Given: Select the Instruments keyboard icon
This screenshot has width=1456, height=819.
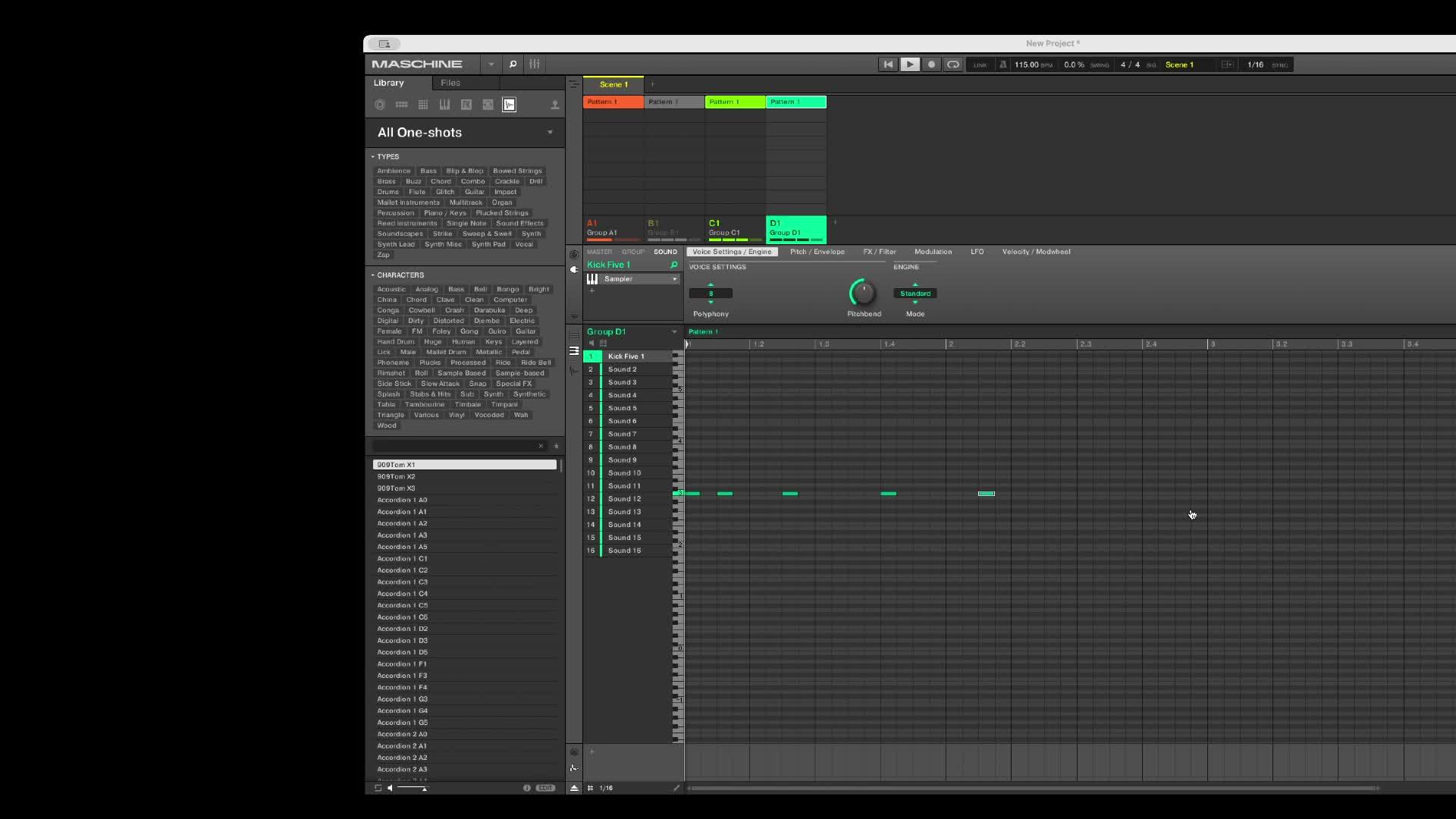Looking at the screenshot, I should (x=444, y=105).
